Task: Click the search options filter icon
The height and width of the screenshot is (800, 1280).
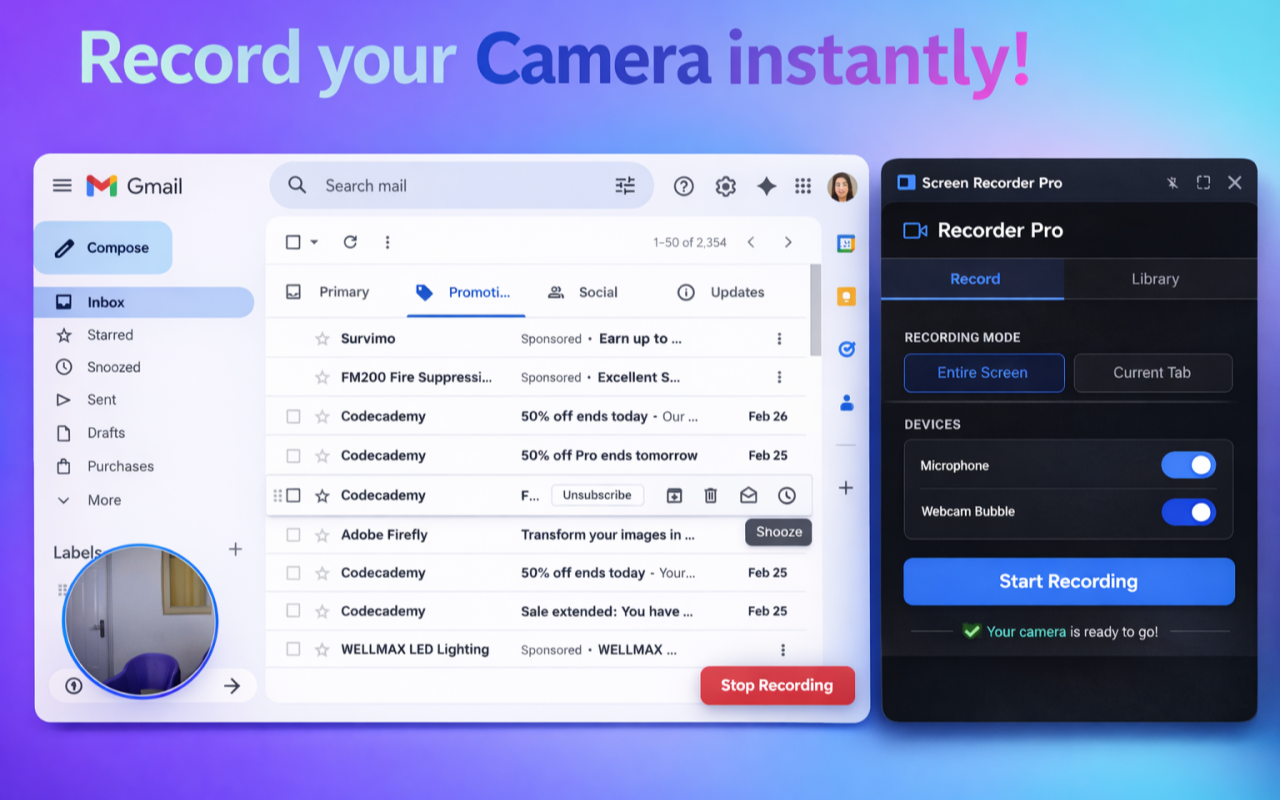Action: (x=625, y=185)
